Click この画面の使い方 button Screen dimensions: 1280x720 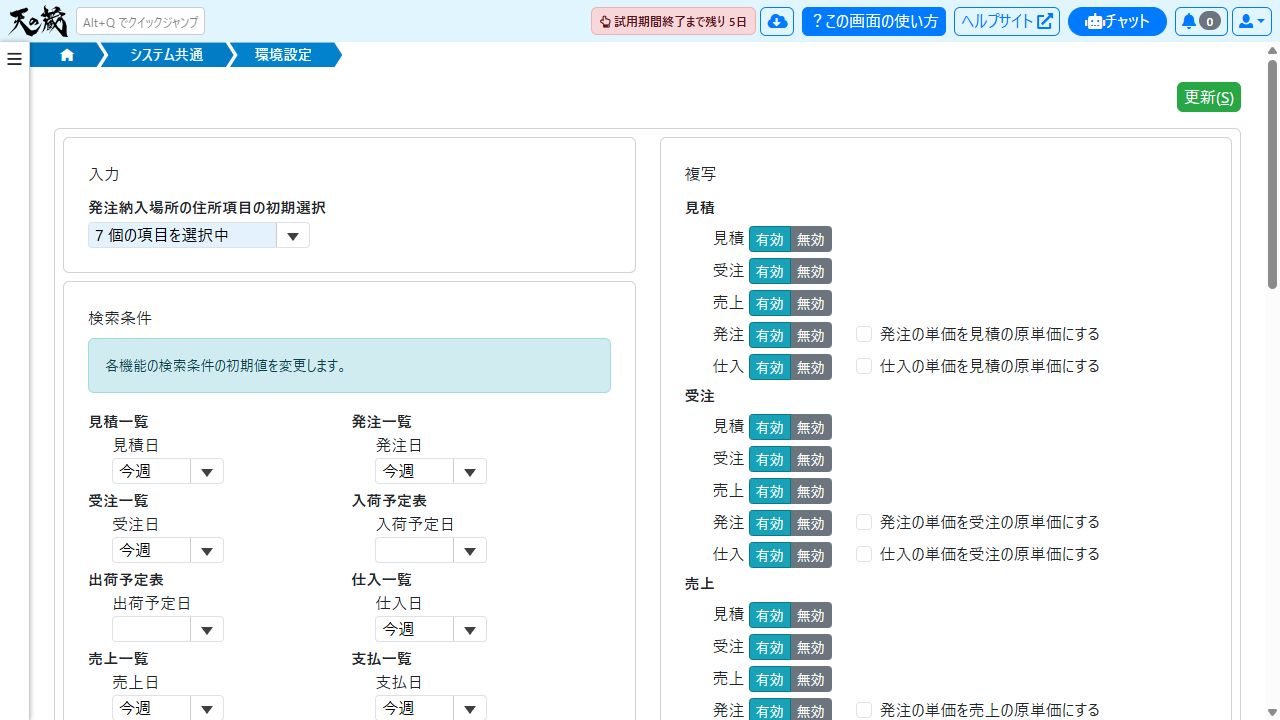874,21
